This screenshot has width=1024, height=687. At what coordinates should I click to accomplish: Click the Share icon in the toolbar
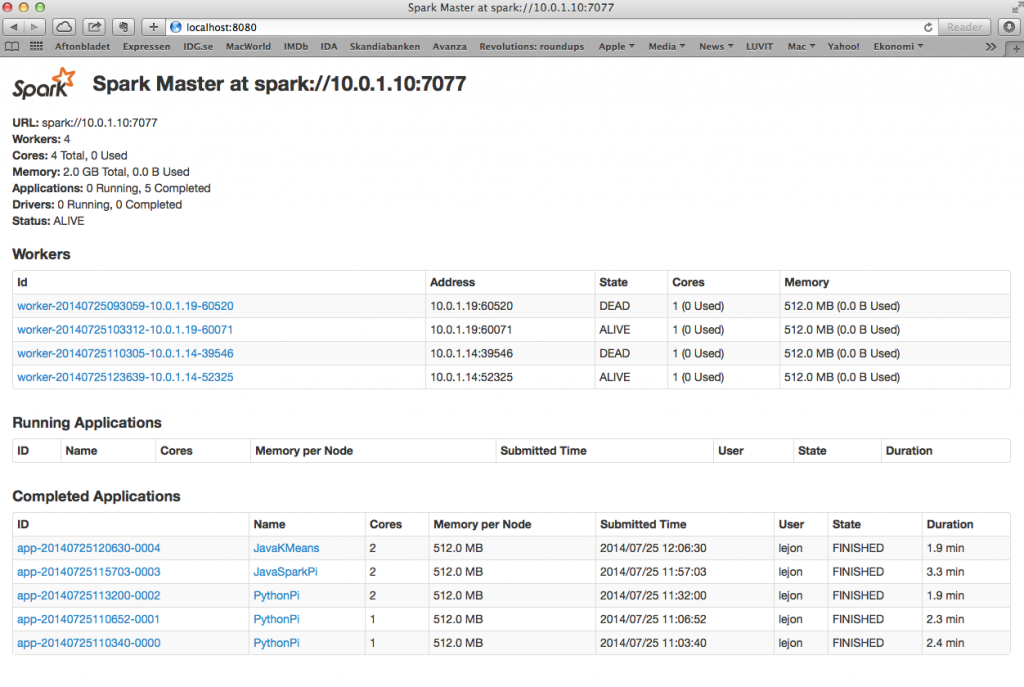93,27
